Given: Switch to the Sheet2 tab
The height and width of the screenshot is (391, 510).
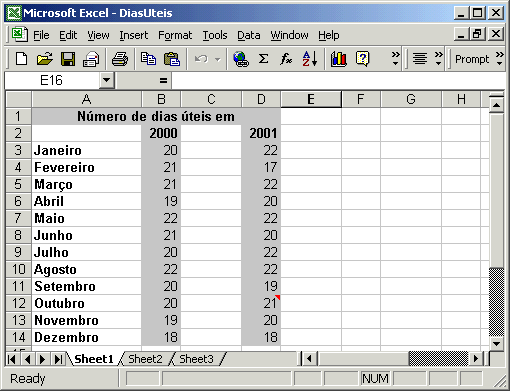Looking at the screenshot, I should pyautogui.click(x=145, y=359).
